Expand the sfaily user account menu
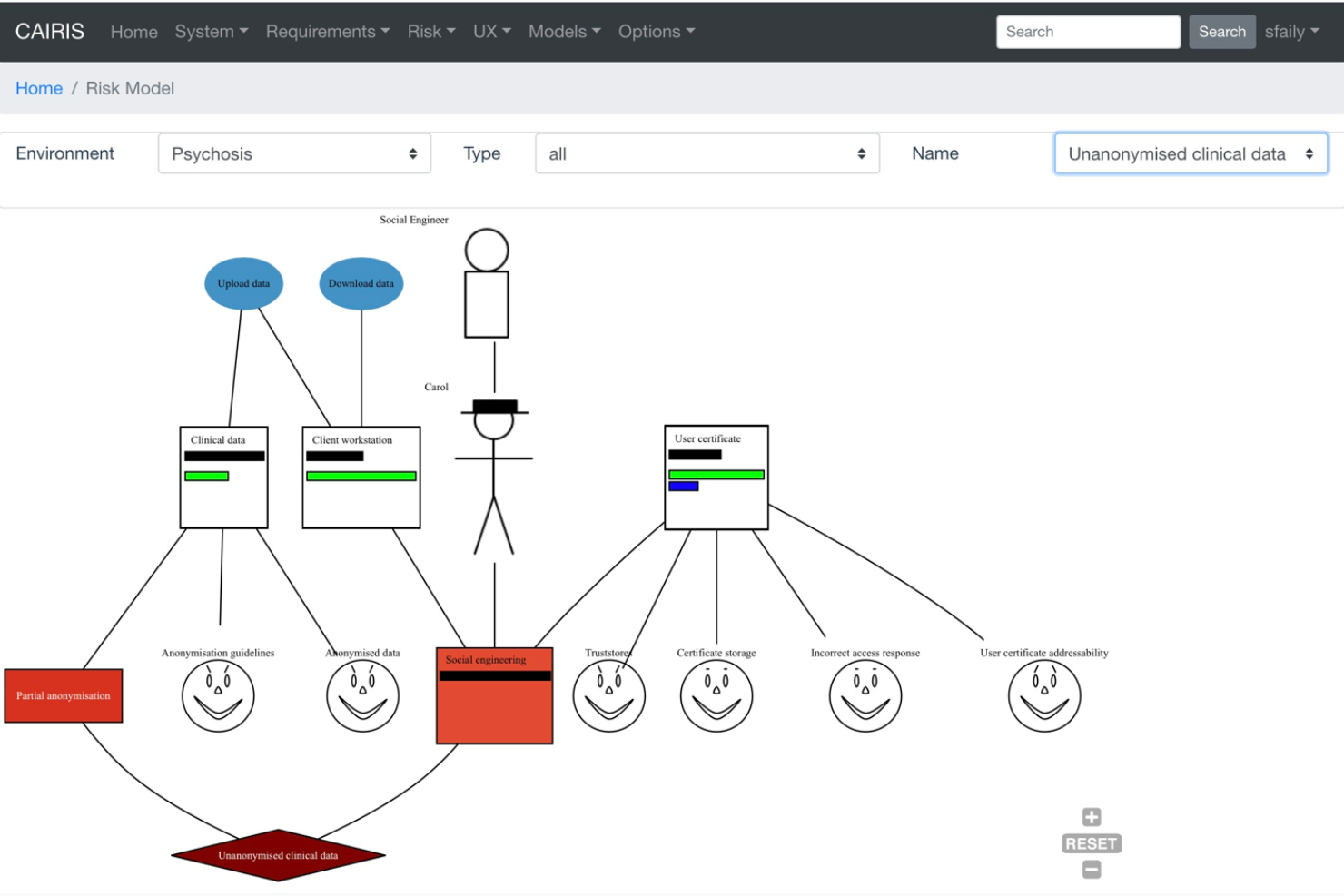This screenshot has height=896, width=1344. coord(1291,31)
